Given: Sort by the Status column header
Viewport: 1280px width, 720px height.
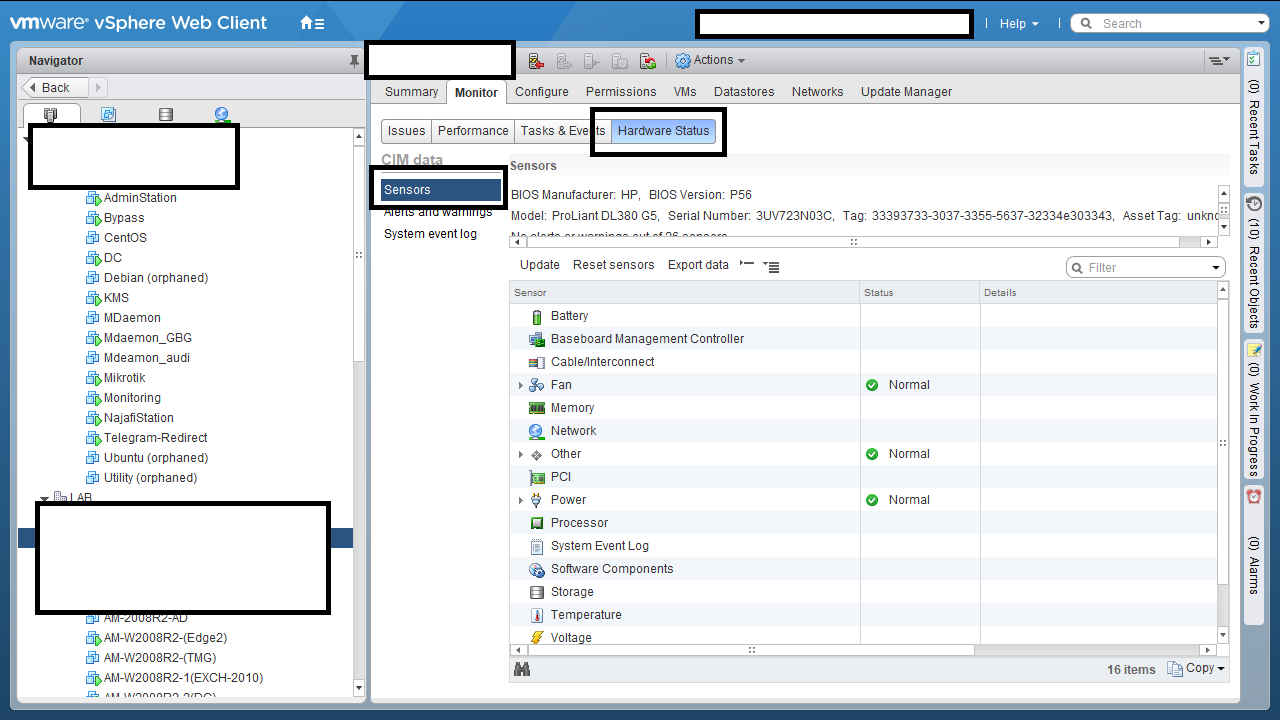Looking at the screenshot, I should pyautogui.click(x=920, y=293).
